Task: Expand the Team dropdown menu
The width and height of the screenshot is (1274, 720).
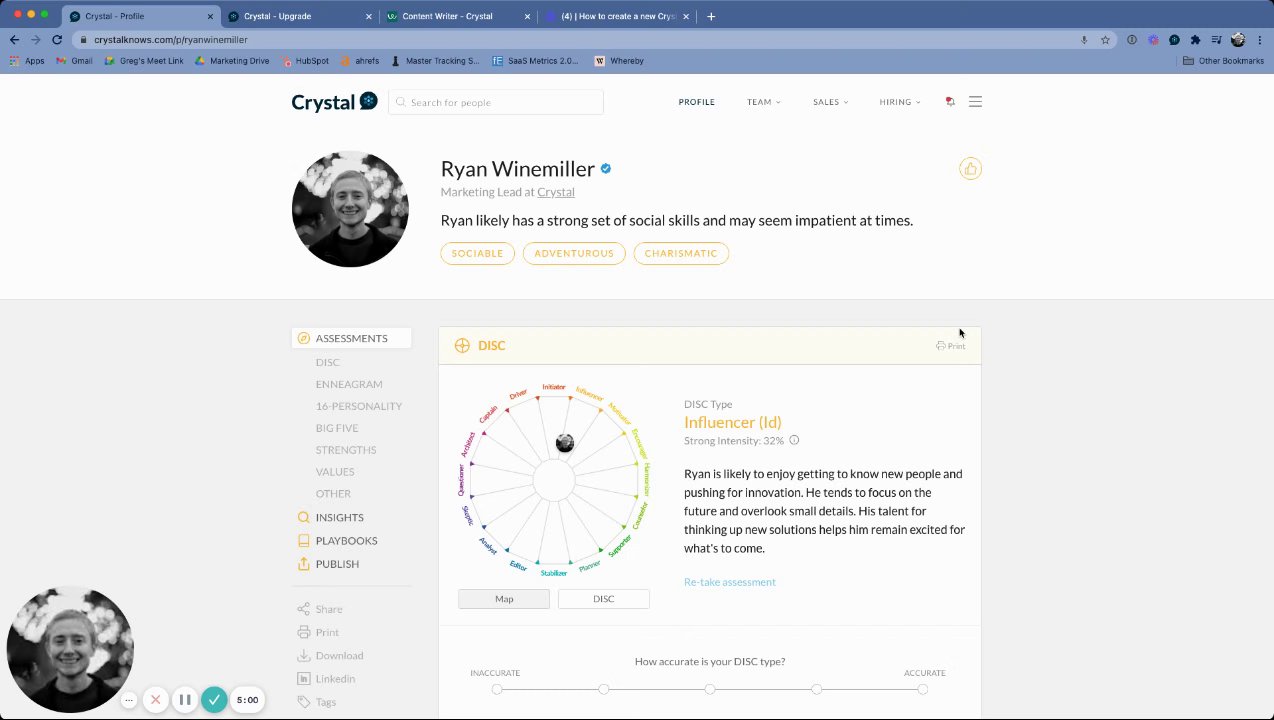Action: tap(764, 102)
